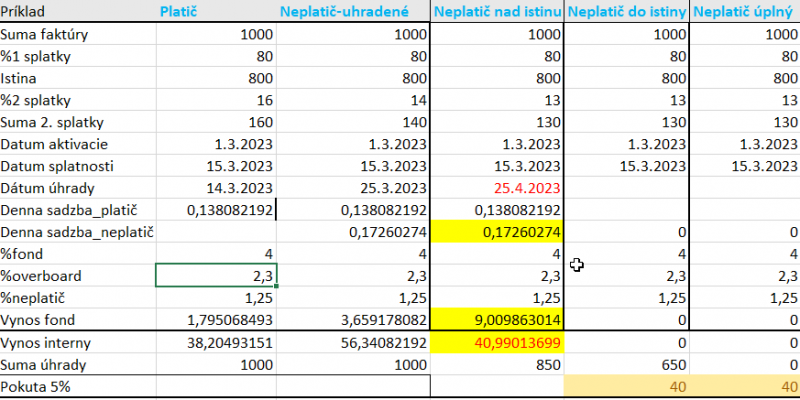Click the Dátum úhrady cell 25.3.2023

[353, 187]
